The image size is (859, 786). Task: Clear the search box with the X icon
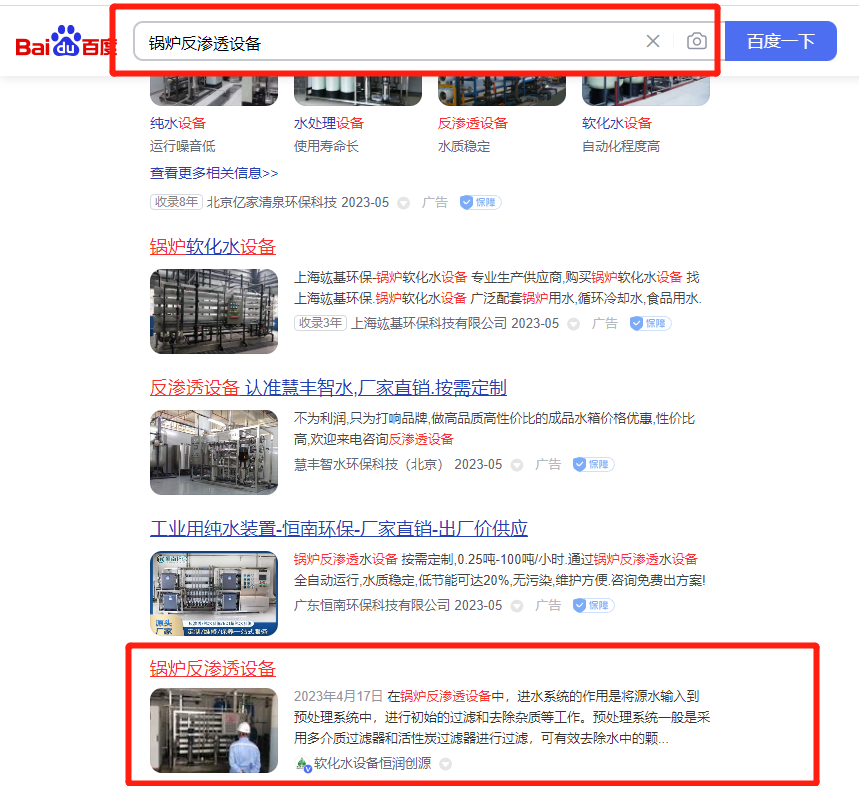point(653,41)
